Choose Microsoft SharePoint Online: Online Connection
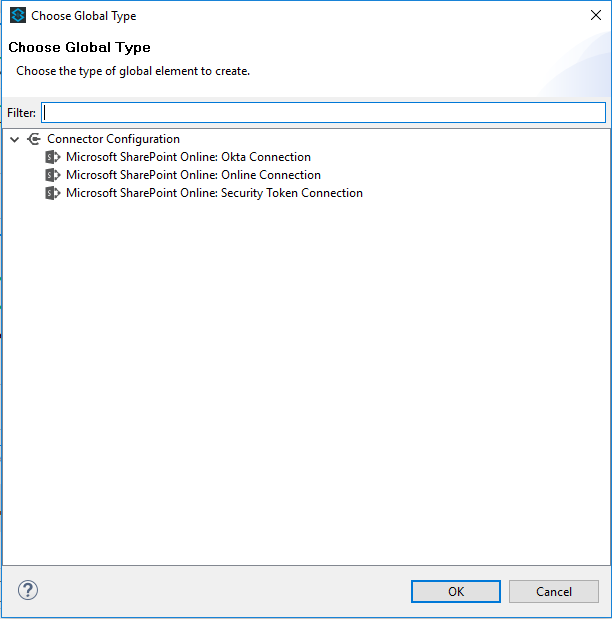The height and width of the screenshot is (619, 612). tap(193, 175)
